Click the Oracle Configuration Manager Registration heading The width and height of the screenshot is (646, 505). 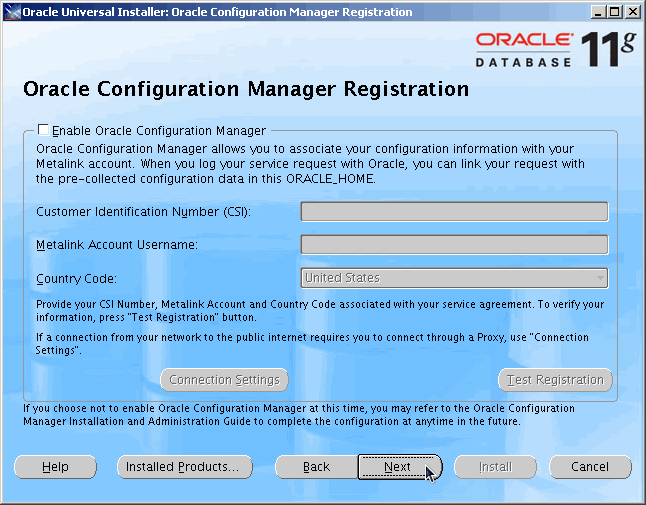(x=245, y=89)
